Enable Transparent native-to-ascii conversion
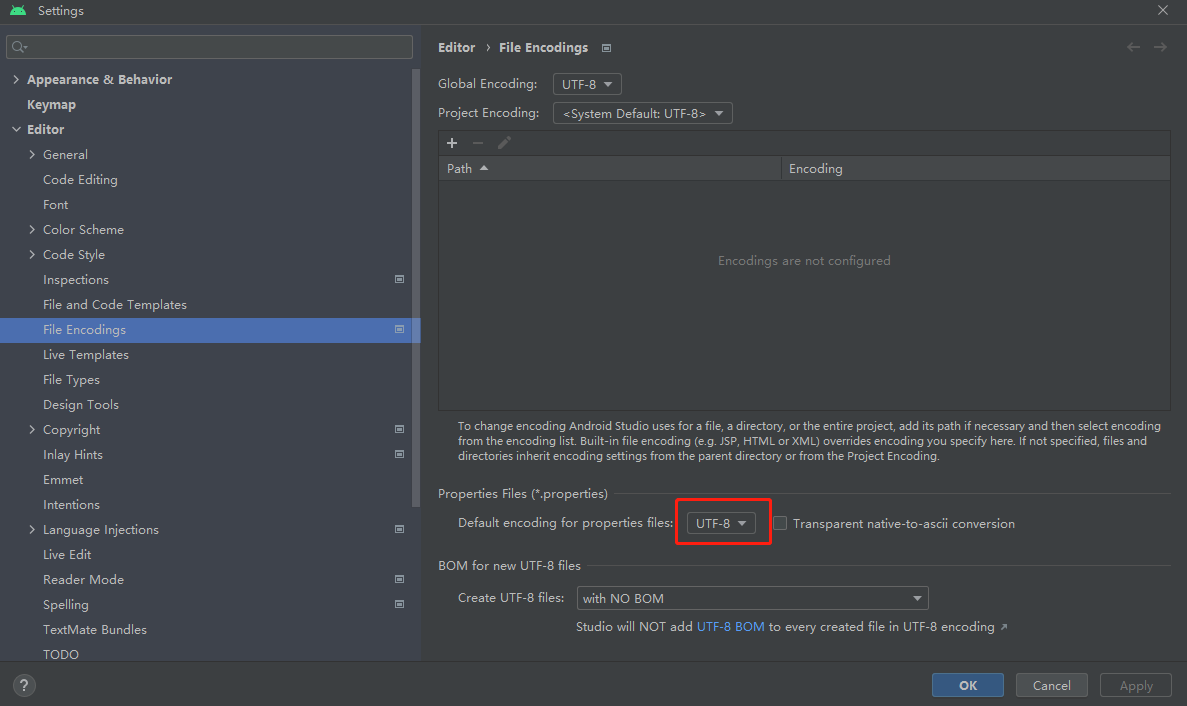Screen dimensions: 1187x706 (x=780, y=523)
